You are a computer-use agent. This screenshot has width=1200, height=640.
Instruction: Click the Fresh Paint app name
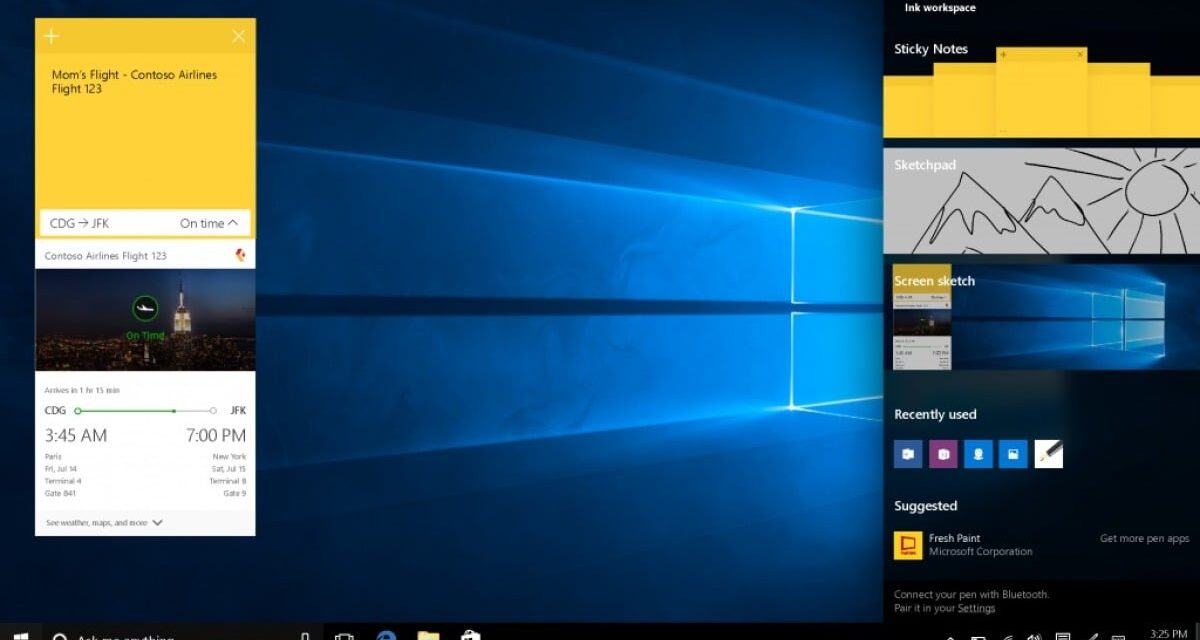[x=954, y=538]
